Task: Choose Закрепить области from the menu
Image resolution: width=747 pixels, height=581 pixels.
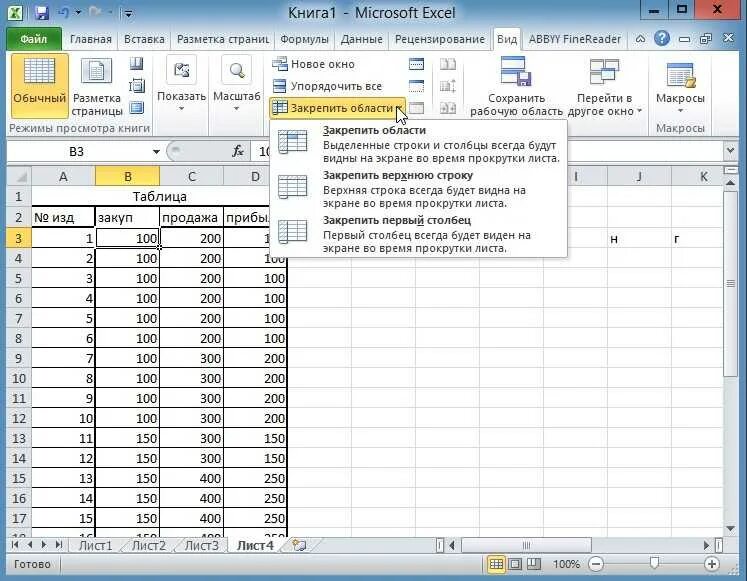Action: (x=418, y=144)
